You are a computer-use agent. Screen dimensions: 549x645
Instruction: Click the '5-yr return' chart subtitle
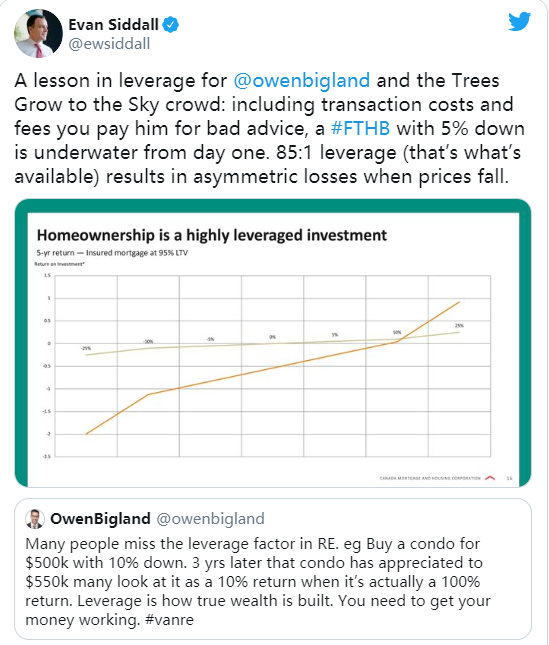[x=112, y=253]
